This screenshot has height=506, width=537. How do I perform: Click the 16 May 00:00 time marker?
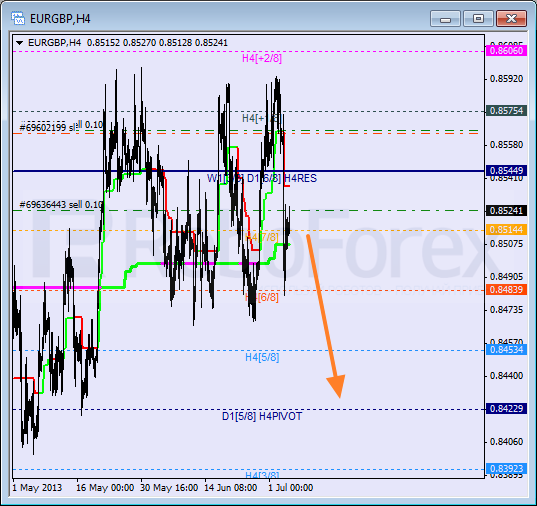(x=105, y=488)
